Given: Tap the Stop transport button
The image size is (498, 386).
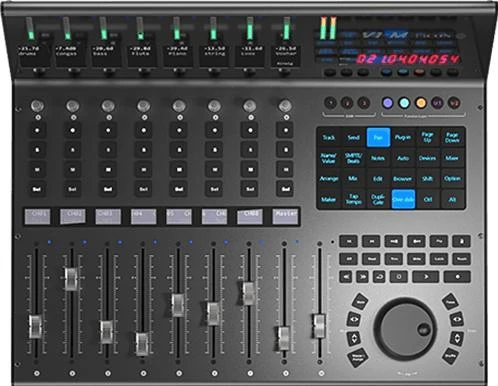Looking at the screenshot, I should 399,277.
